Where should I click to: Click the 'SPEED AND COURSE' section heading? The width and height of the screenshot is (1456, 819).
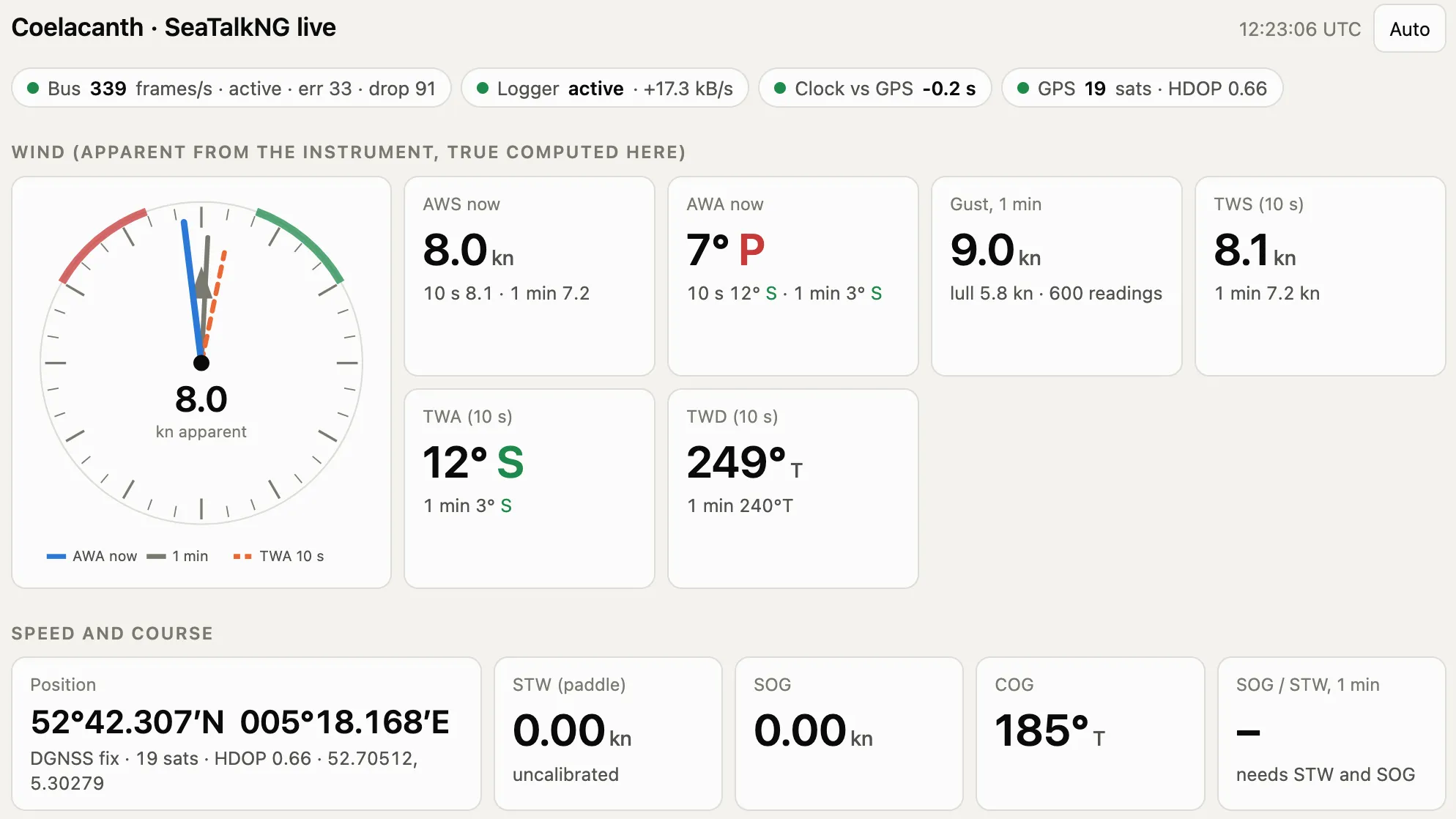[112, 634]
